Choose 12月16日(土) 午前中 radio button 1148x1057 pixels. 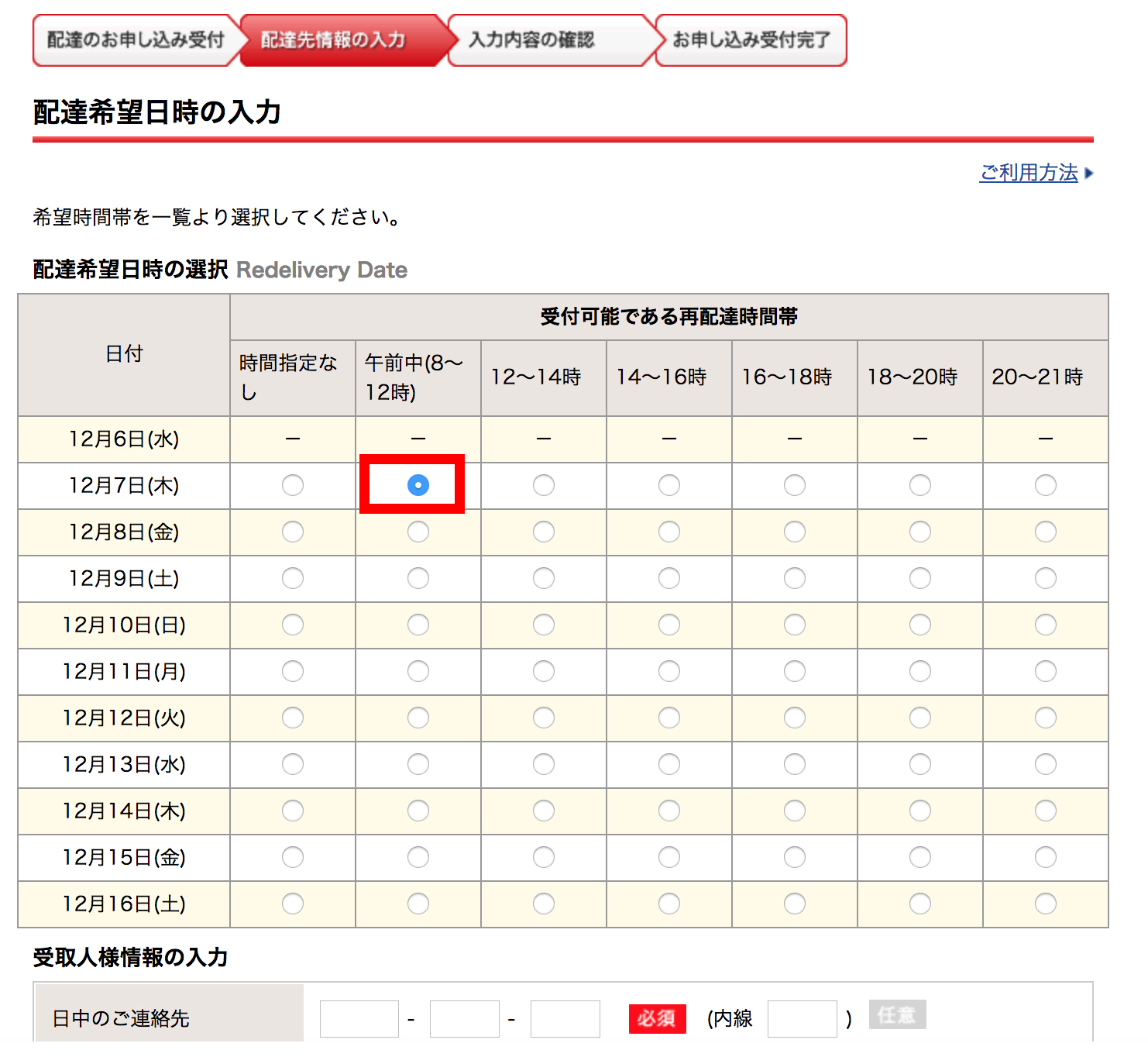coord(418,904)
